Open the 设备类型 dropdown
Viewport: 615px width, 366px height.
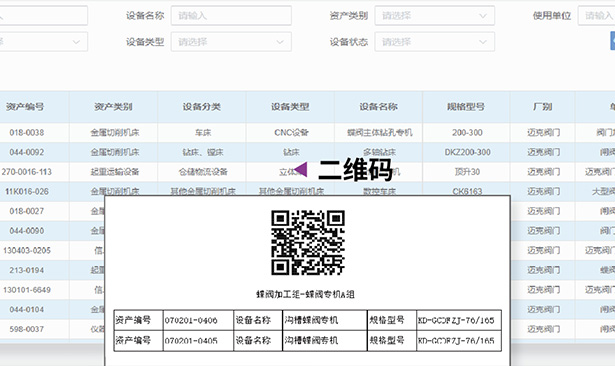[x=231, y=42]
